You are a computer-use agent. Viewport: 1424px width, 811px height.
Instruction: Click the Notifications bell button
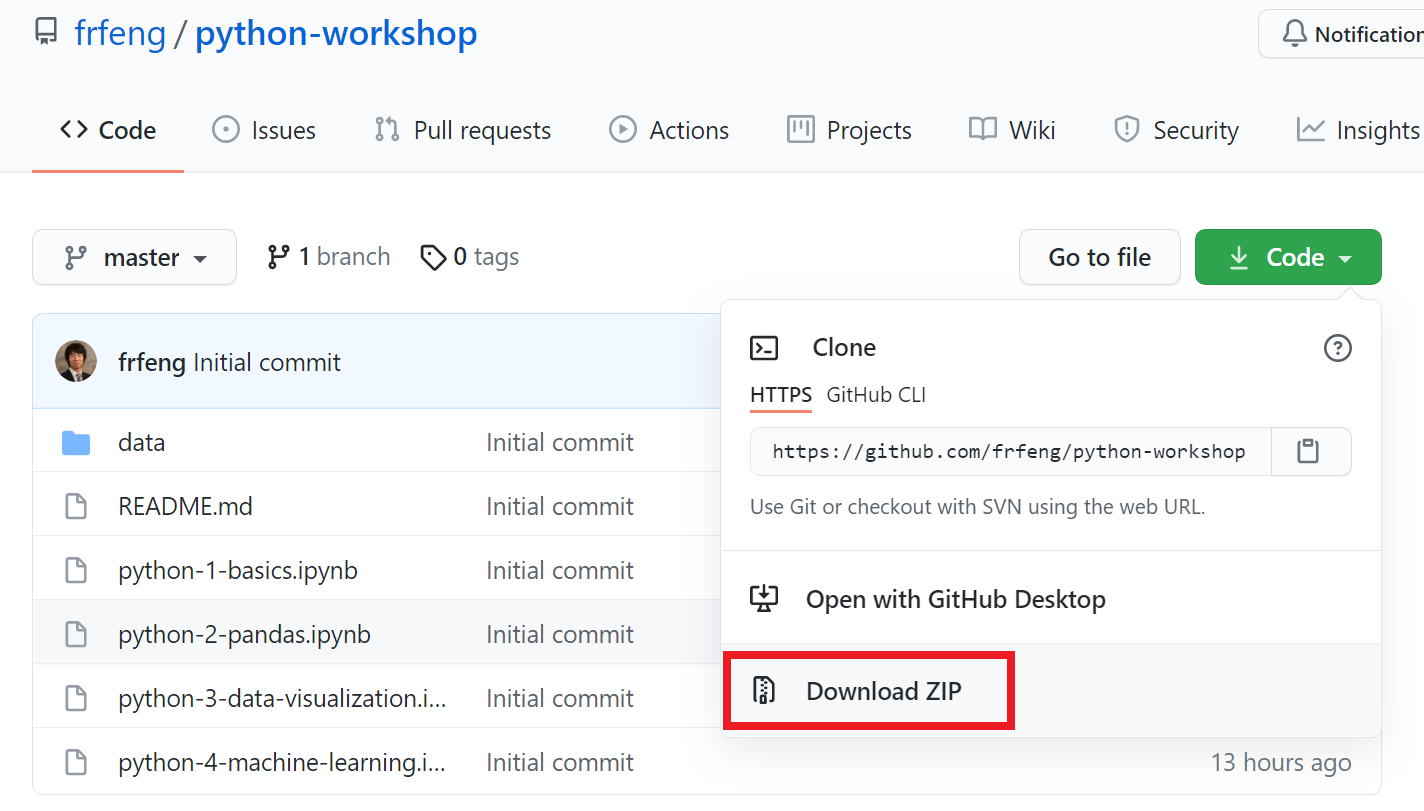[1341, 34]
